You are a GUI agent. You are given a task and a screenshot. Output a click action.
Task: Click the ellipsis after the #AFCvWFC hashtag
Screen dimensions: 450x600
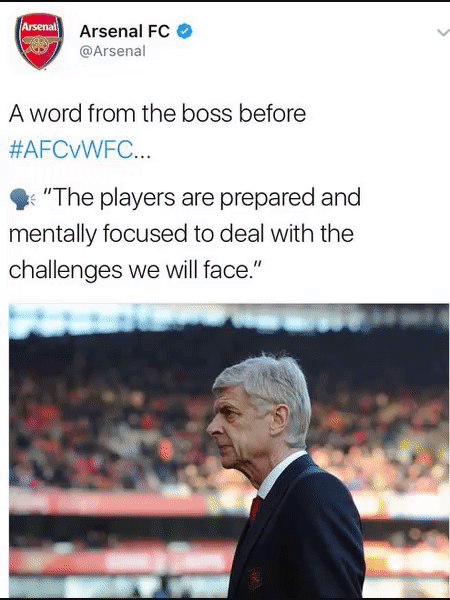click(x=142, y=156)
